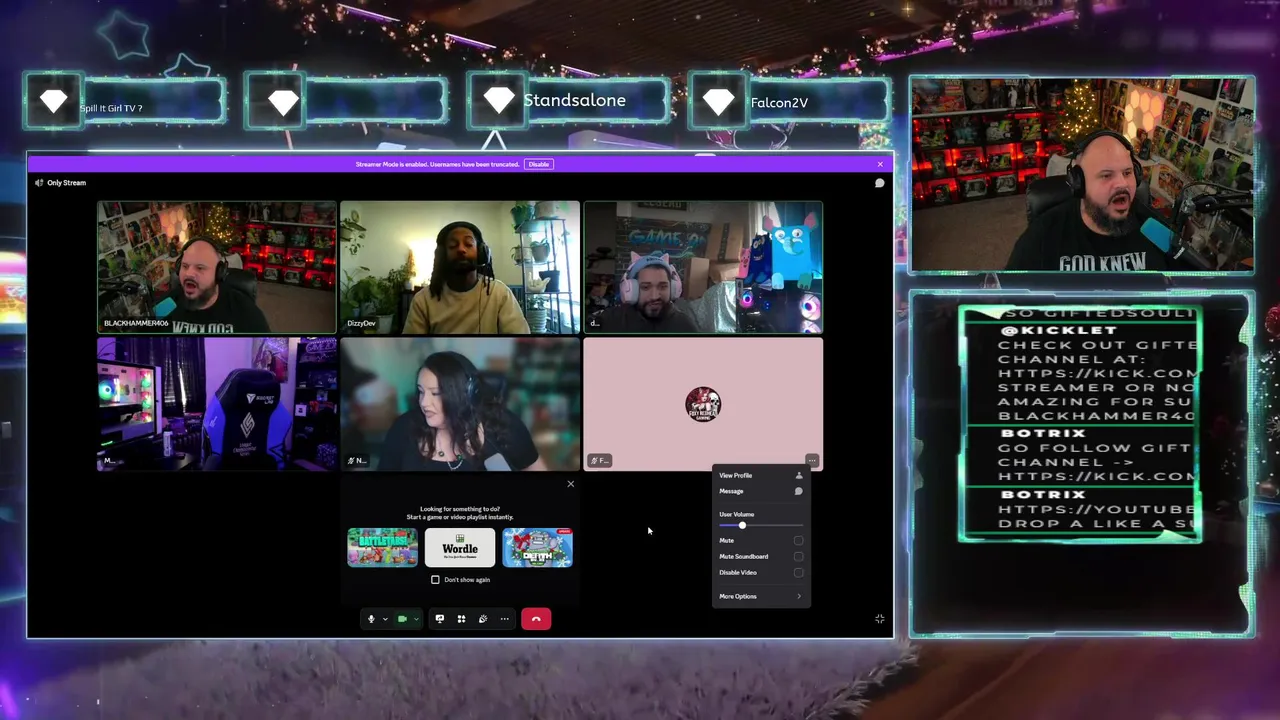Expand More Options submenu

pos(761,596)
